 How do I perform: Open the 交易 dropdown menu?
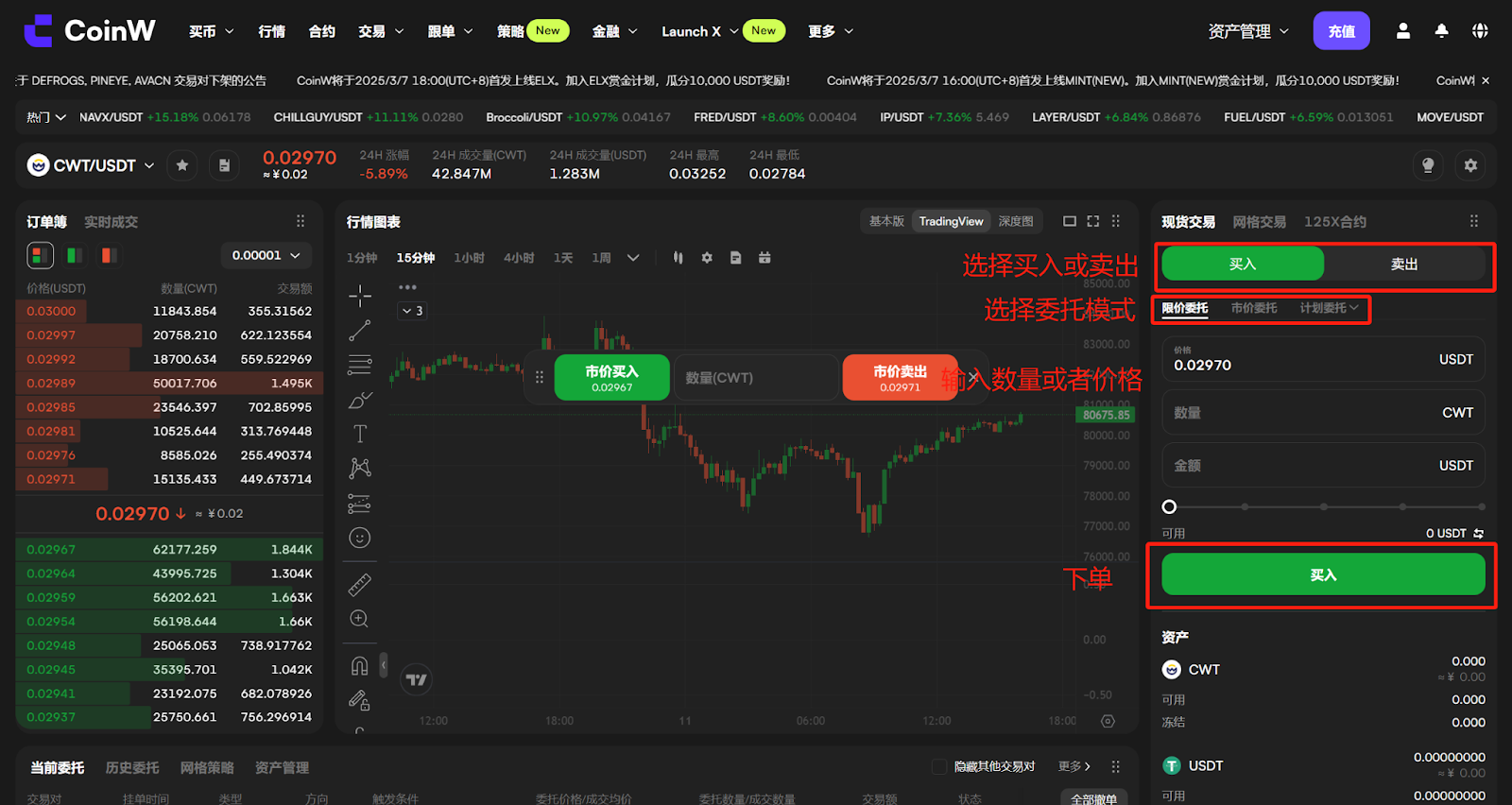381,31
